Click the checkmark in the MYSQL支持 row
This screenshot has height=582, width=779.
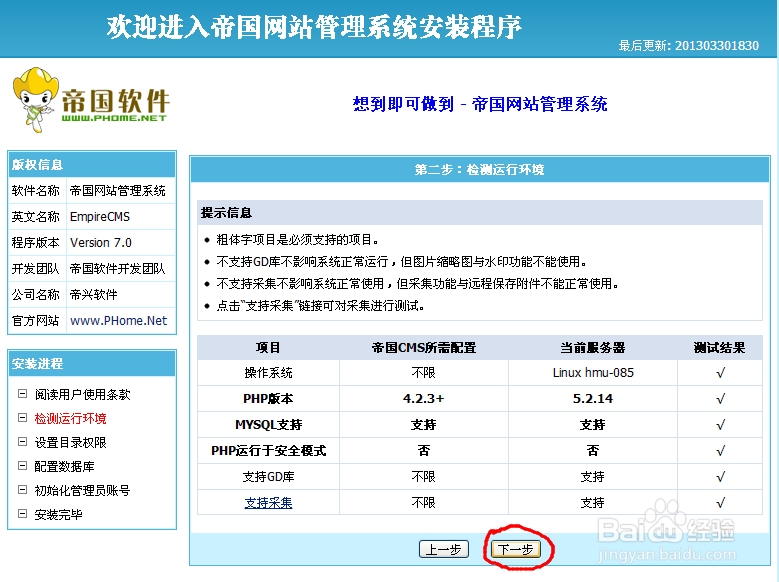(720, 425)
